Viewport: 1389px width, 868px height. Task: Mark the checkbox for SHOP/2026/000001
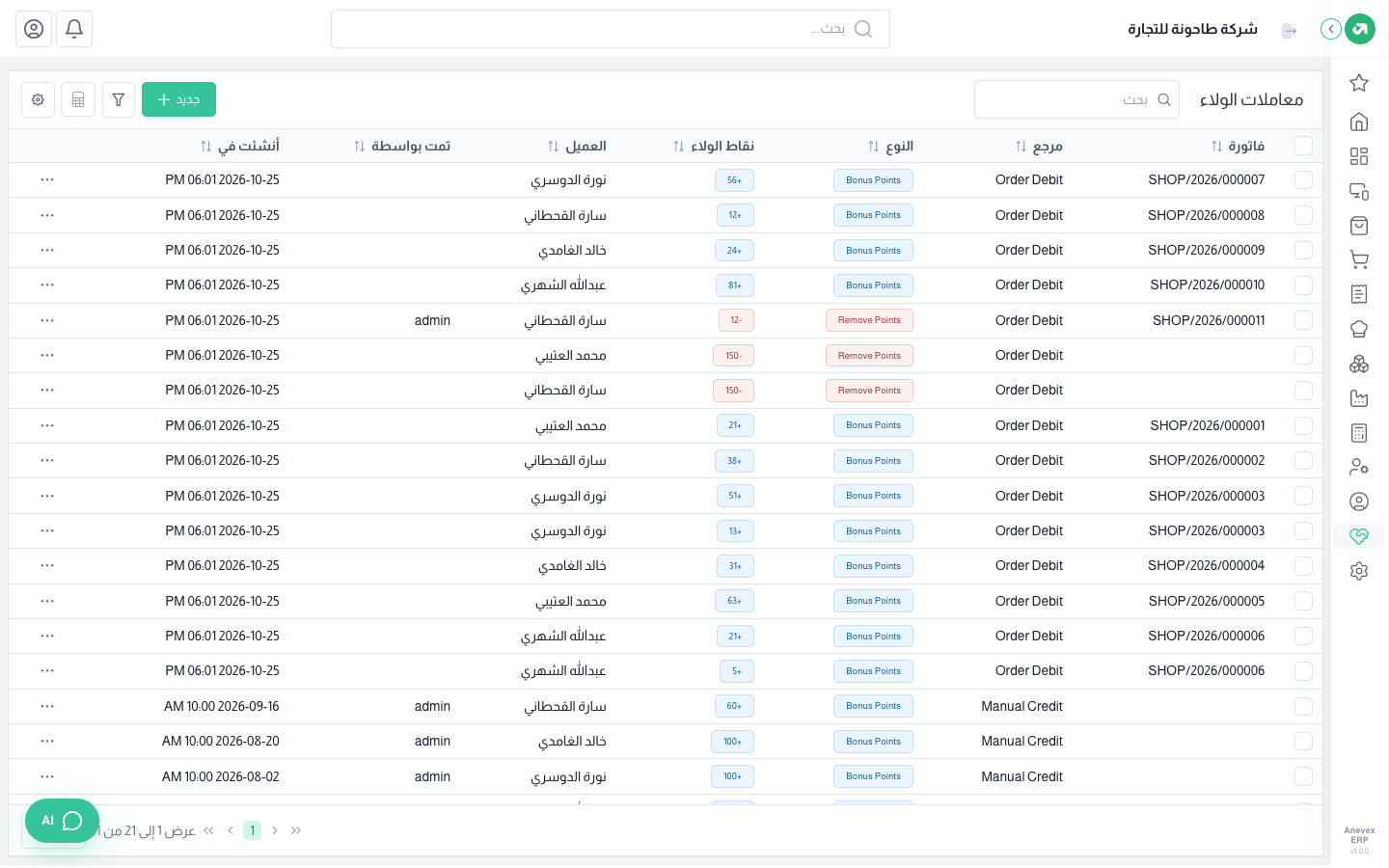click(1304, 425)
